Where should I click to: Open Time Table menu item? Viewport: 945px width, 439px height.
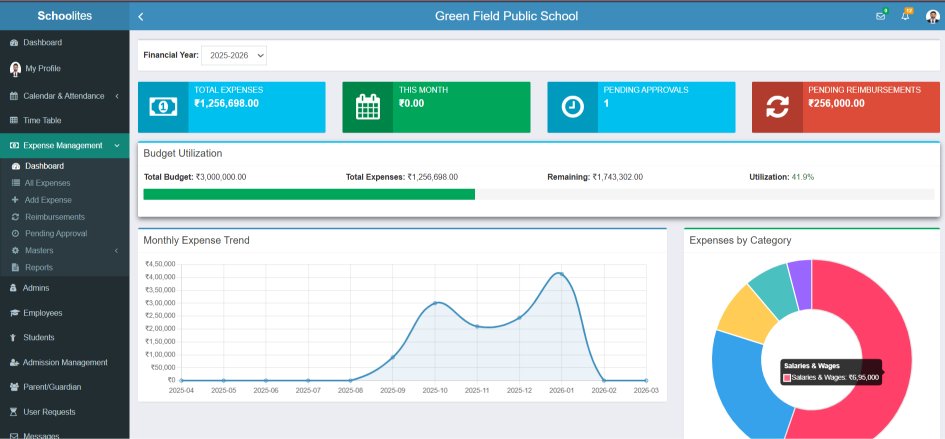pyautogui.click(x=64, y=121)
